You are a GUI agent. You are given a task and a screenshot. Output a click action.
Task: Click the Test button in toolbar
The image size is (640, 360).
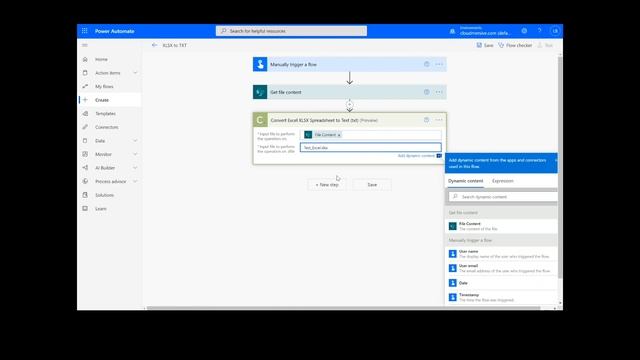545,45
